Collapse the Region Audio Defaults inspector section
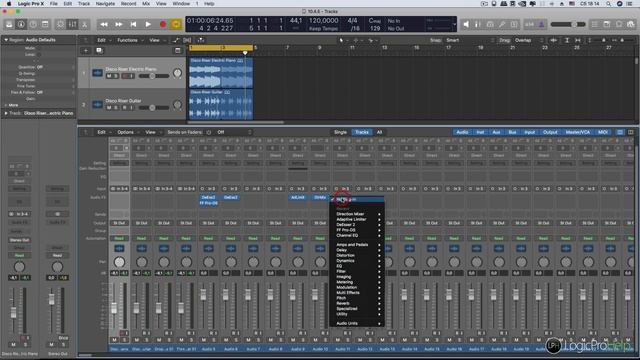 pos(6,40)
